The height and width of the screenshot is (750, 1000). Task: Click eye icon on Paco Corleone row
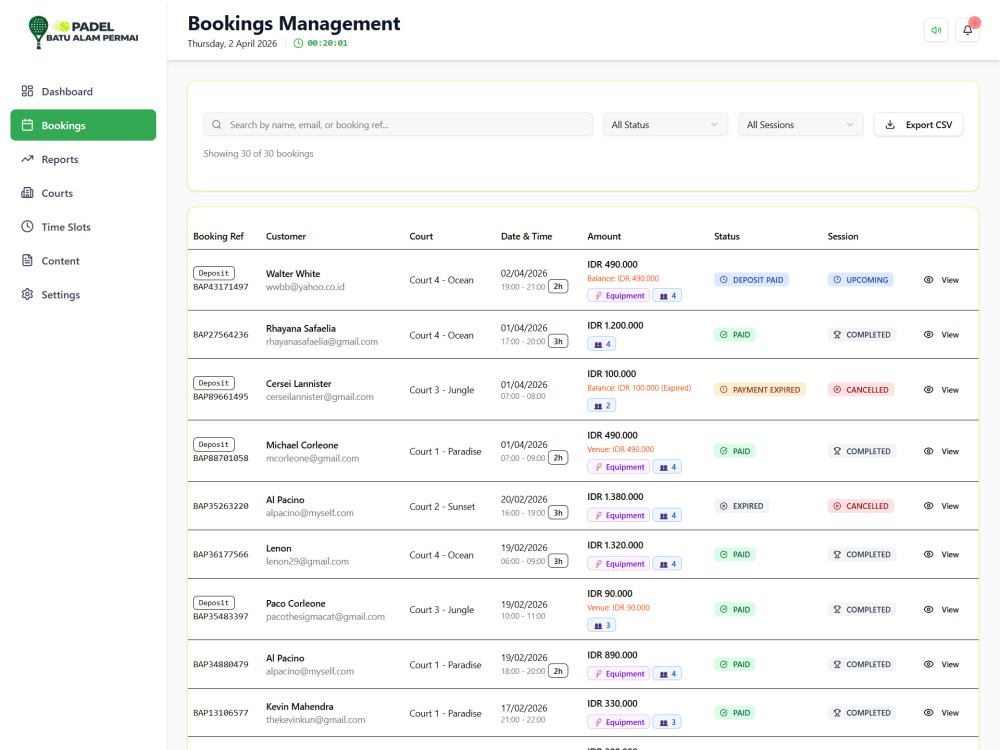tap(929, 610)
